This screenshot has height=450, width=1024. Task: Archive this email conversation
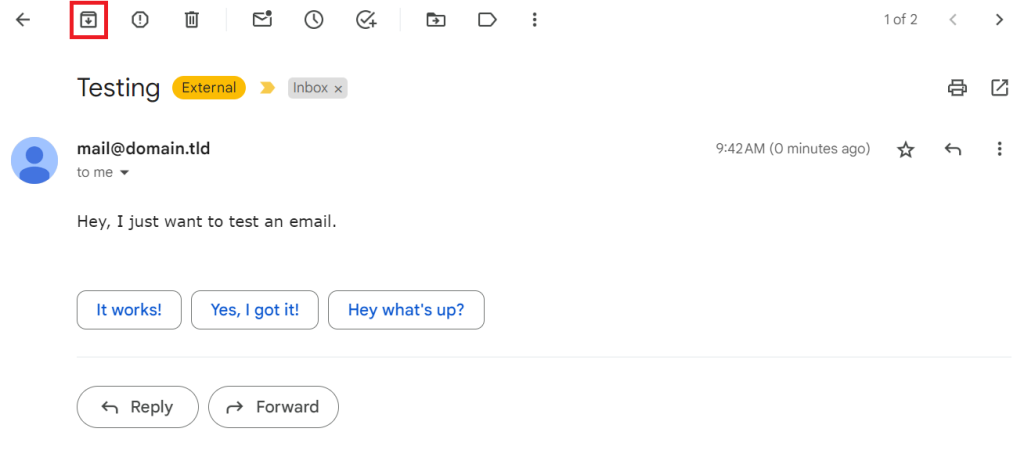coord(88,19)
